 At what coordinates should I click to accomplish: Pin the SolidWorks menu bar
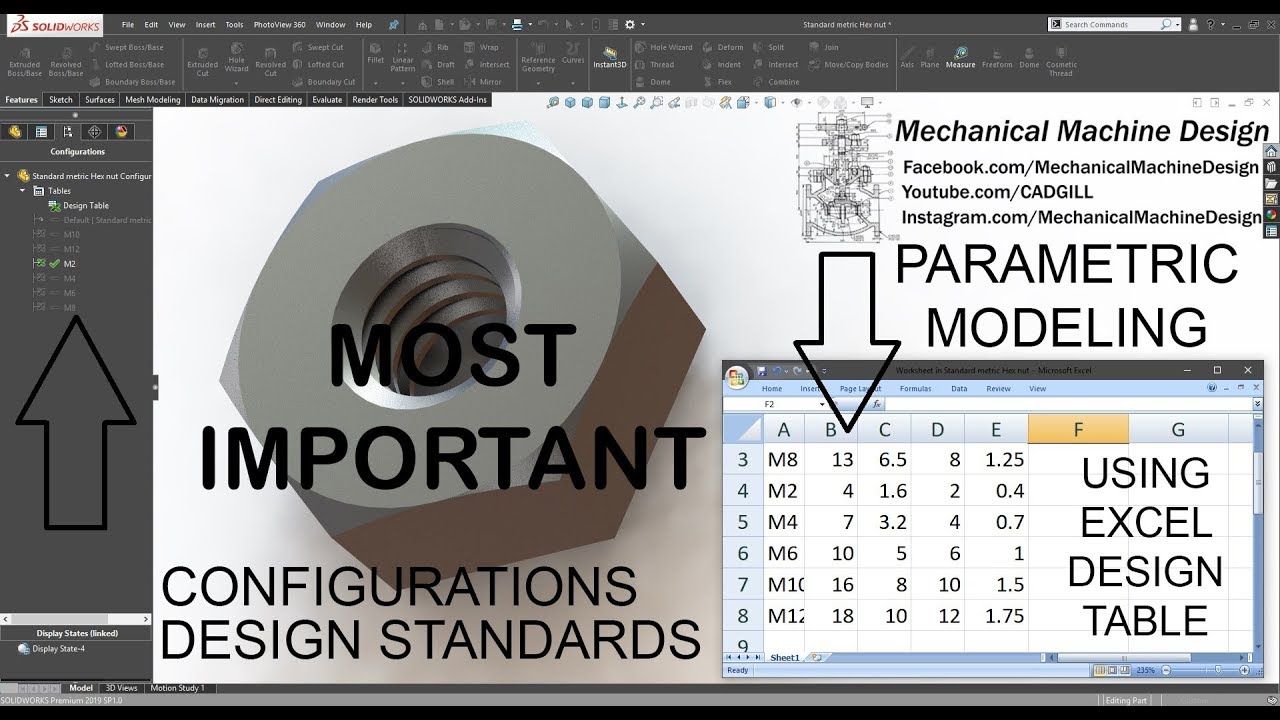pyautogui.click(x=393, y=24)
